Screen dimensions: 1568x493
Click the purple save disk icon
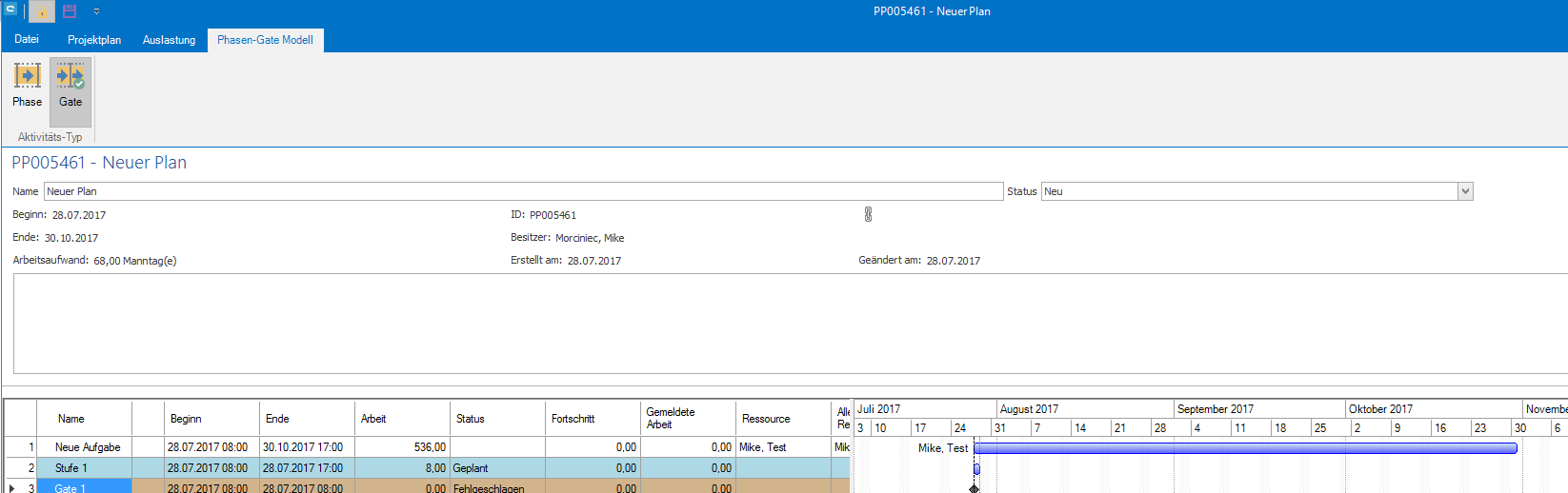tap(70, 11)
